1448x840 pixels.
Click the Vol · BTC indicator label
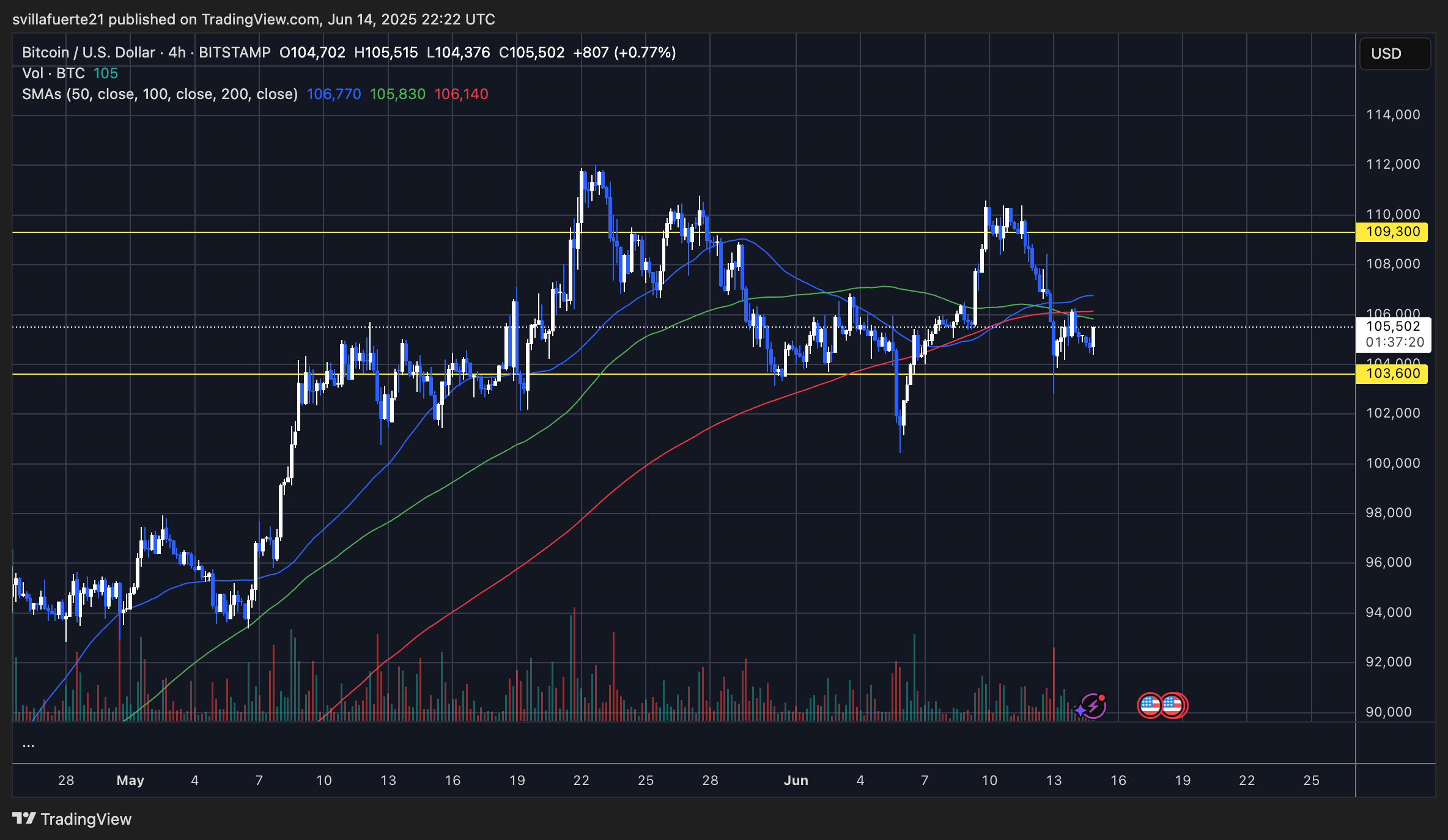[53, 73]
